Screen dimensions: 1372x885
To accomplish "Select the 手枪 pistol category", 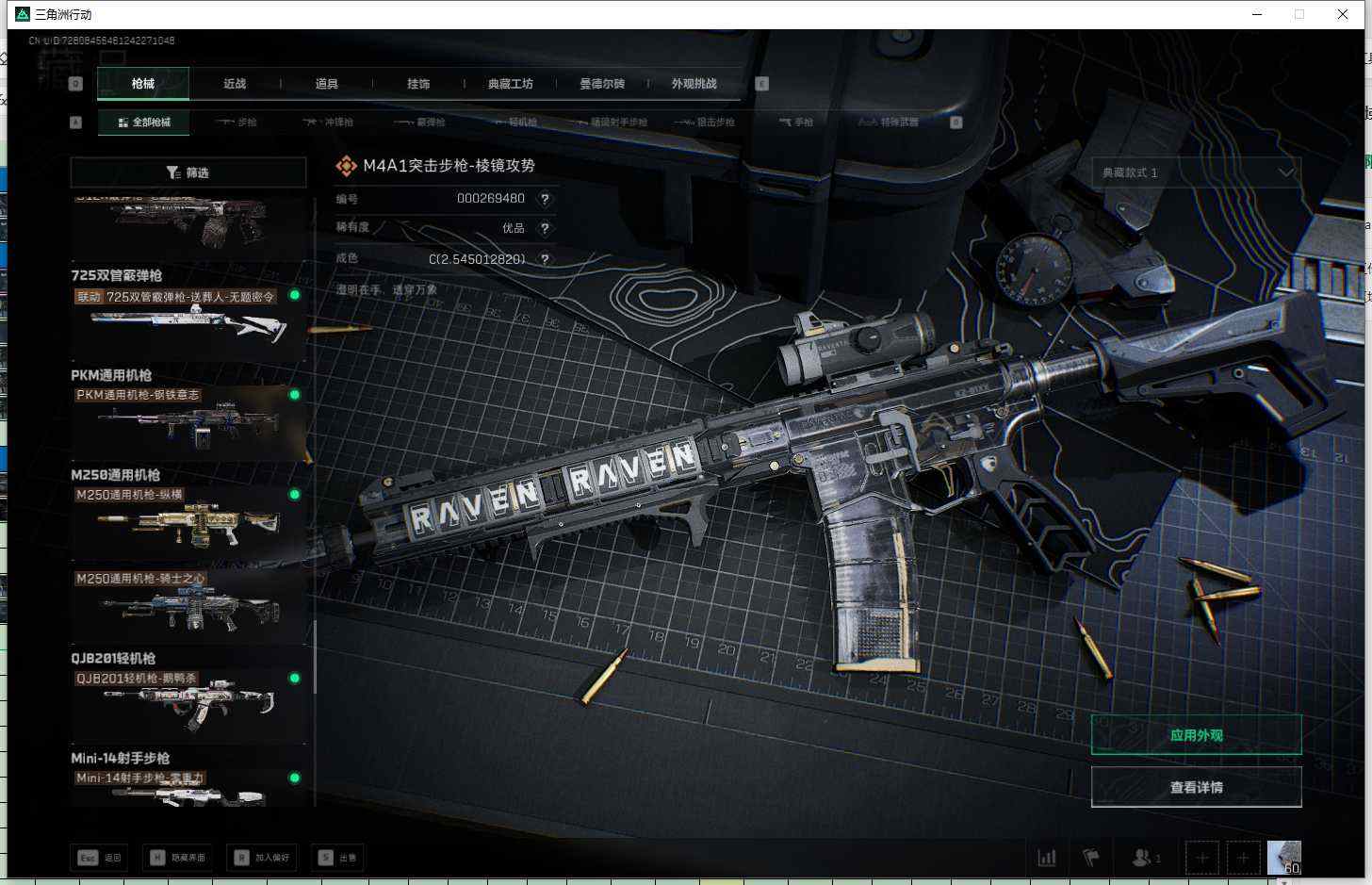I will (796, 123).
